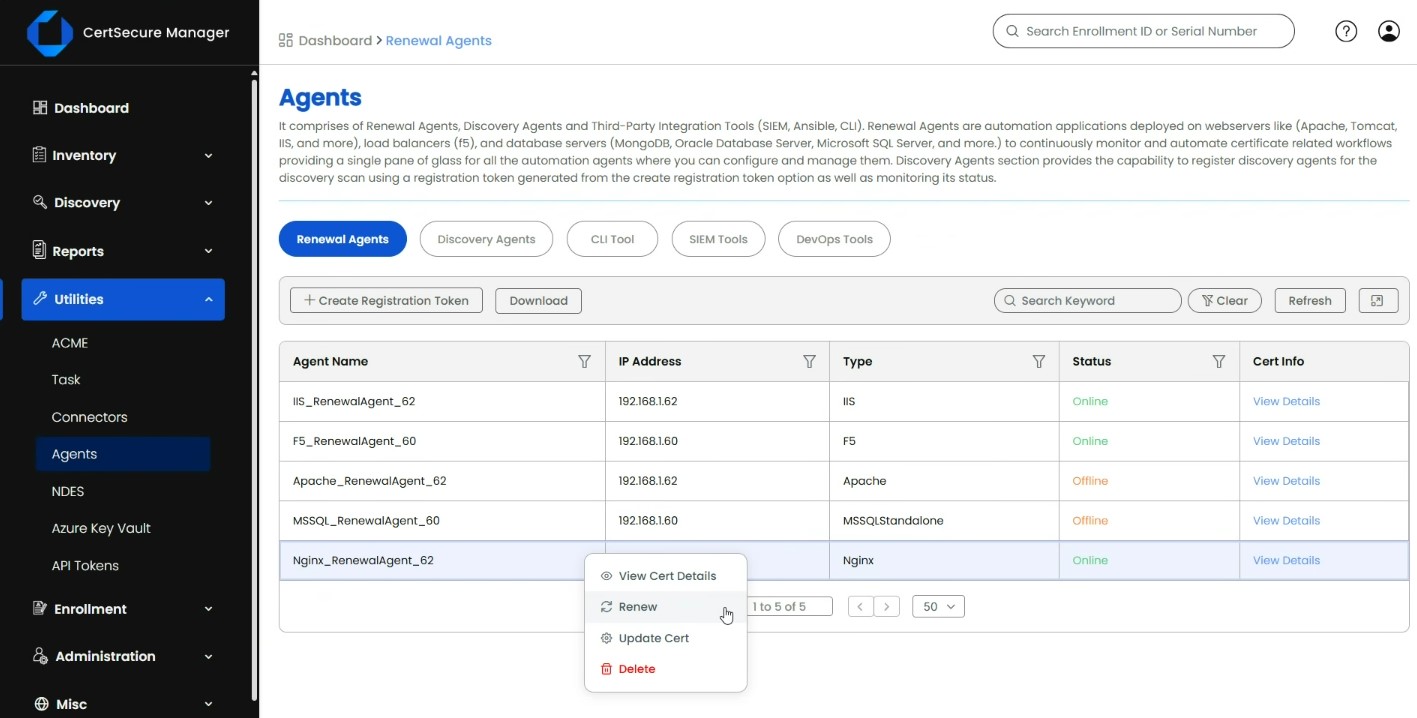Switch to the CLI Tool tab
This screenshot has height=718, width=1417.
[612, 239]
